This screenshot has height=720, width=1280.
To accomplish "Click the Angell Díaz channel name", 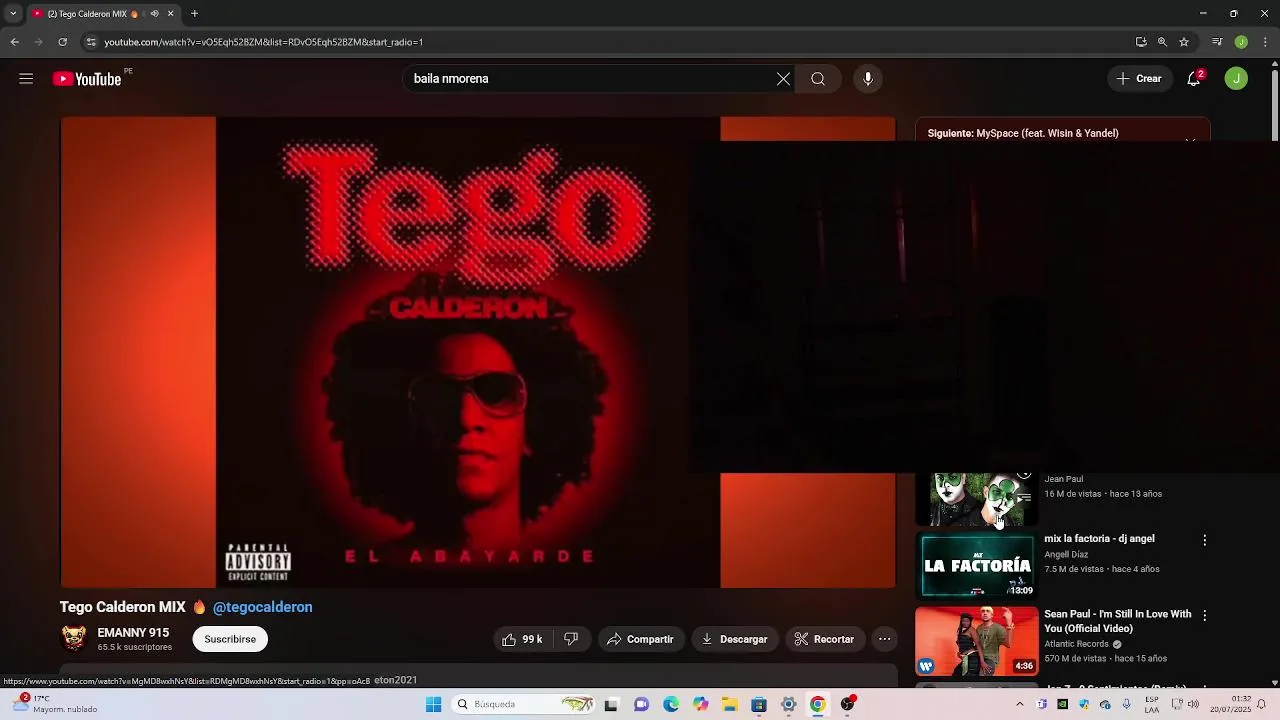I will click(1066, 554).
